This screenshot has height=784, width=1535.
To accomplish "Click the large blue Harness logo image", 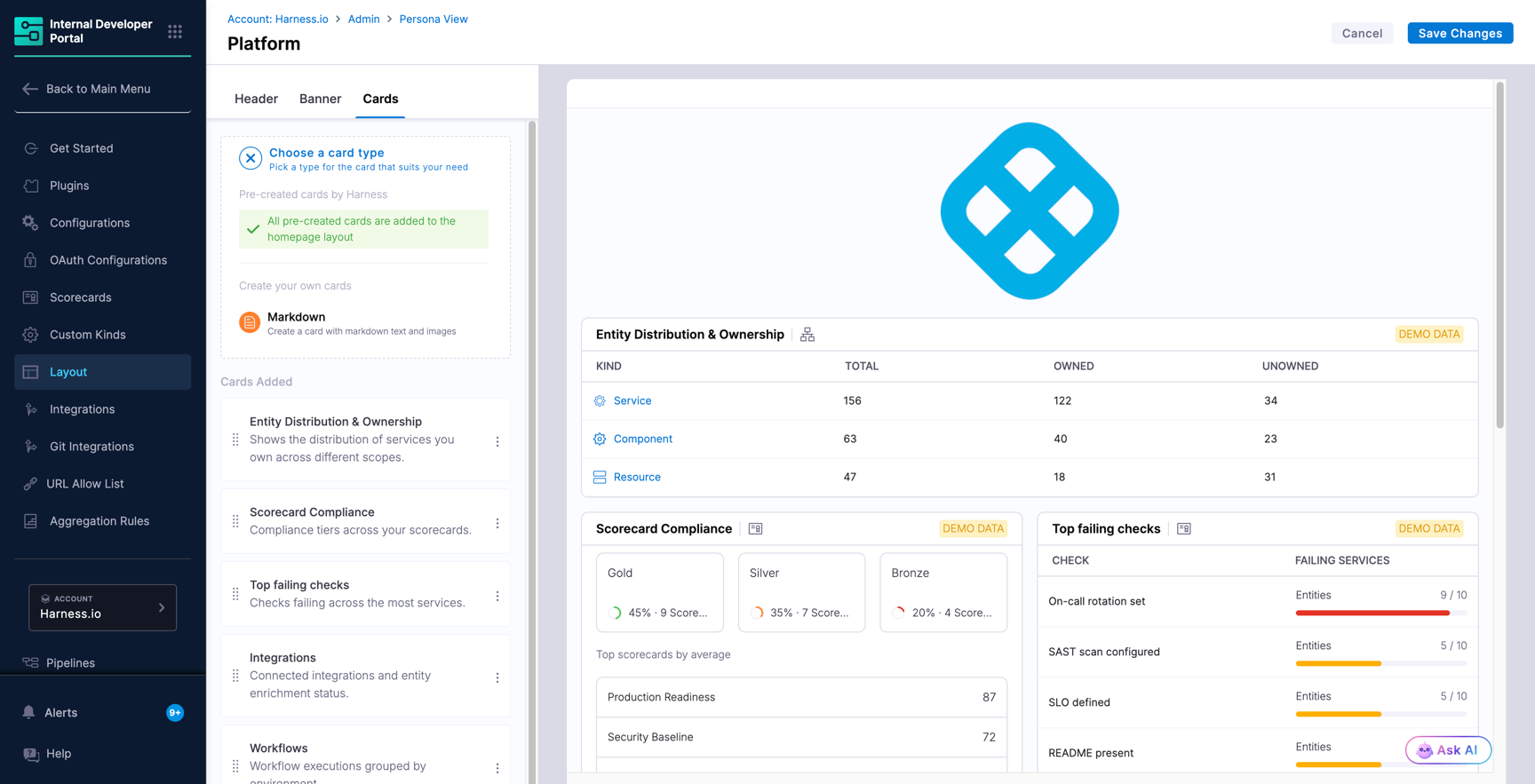I will click(x=1030, y=210).
